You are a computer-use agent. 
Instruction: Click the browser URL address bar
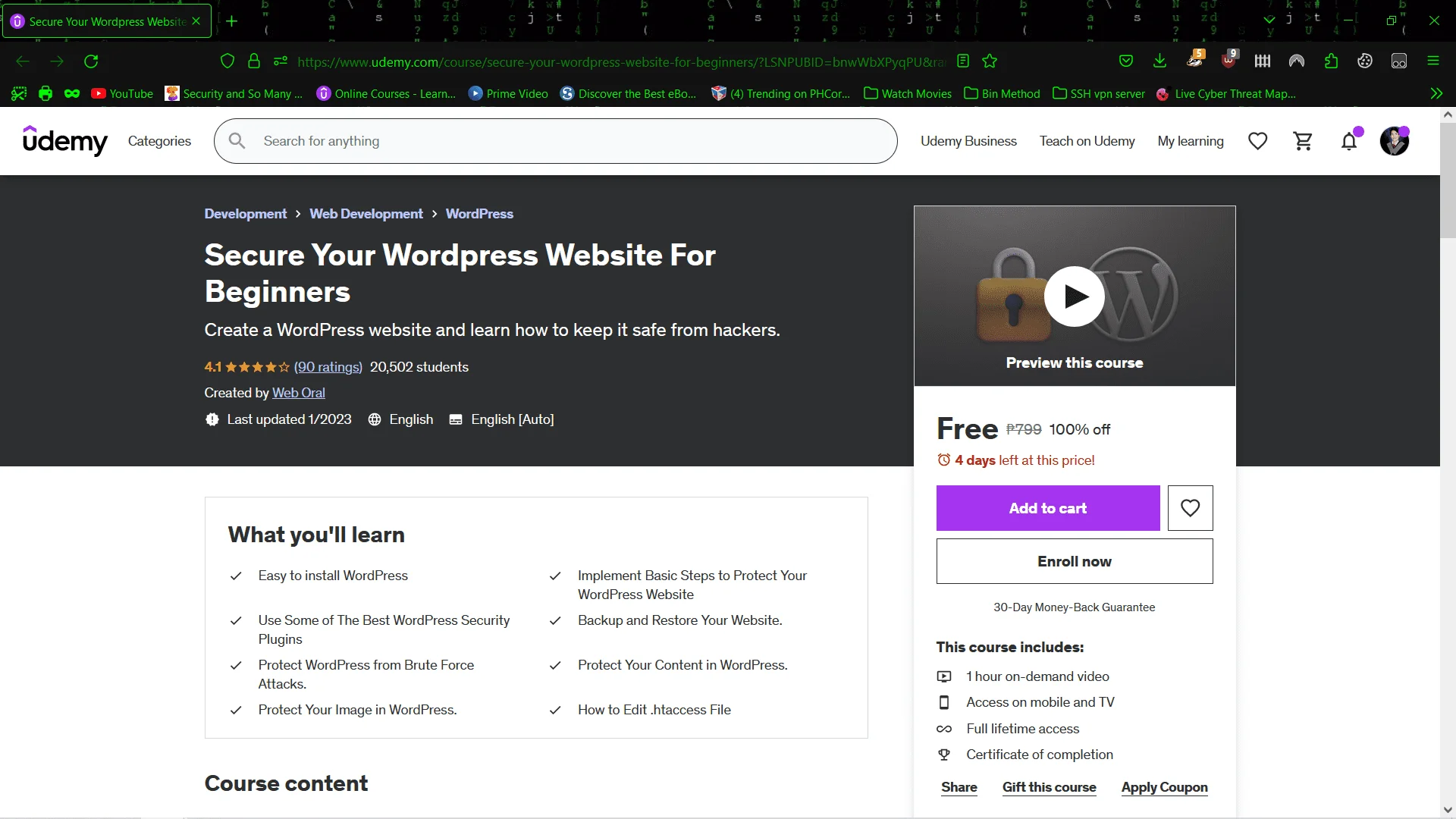tap(622, 62)
